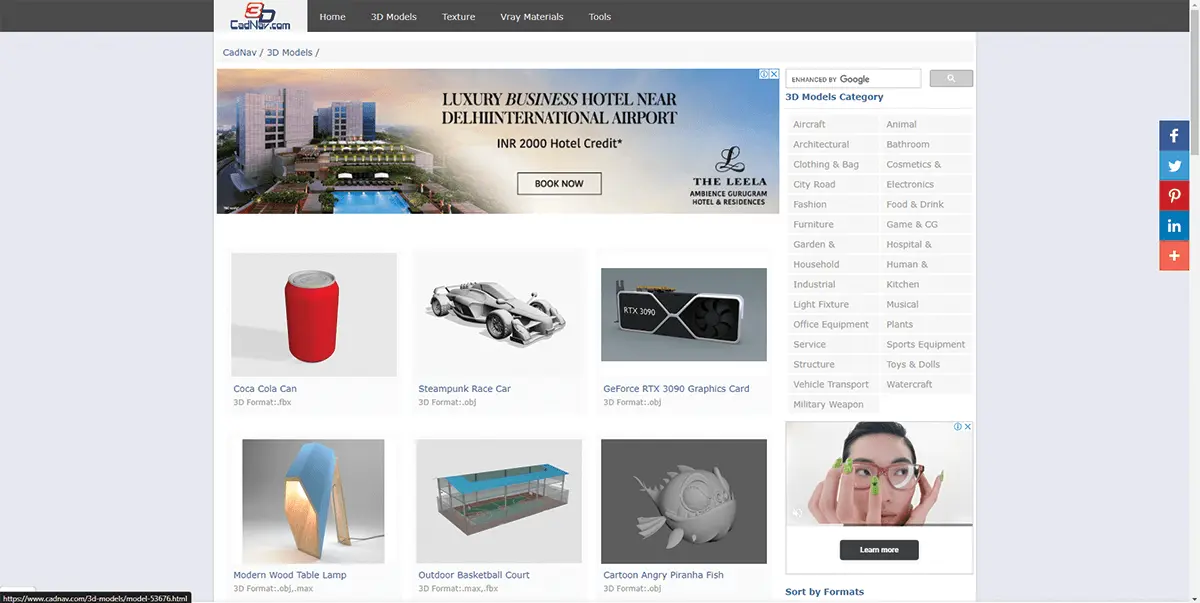The height and width of the screenshot is (603, 1200).
Task: Open the Steampunk Race Car thumbnail
Action: tap(499, 314)
